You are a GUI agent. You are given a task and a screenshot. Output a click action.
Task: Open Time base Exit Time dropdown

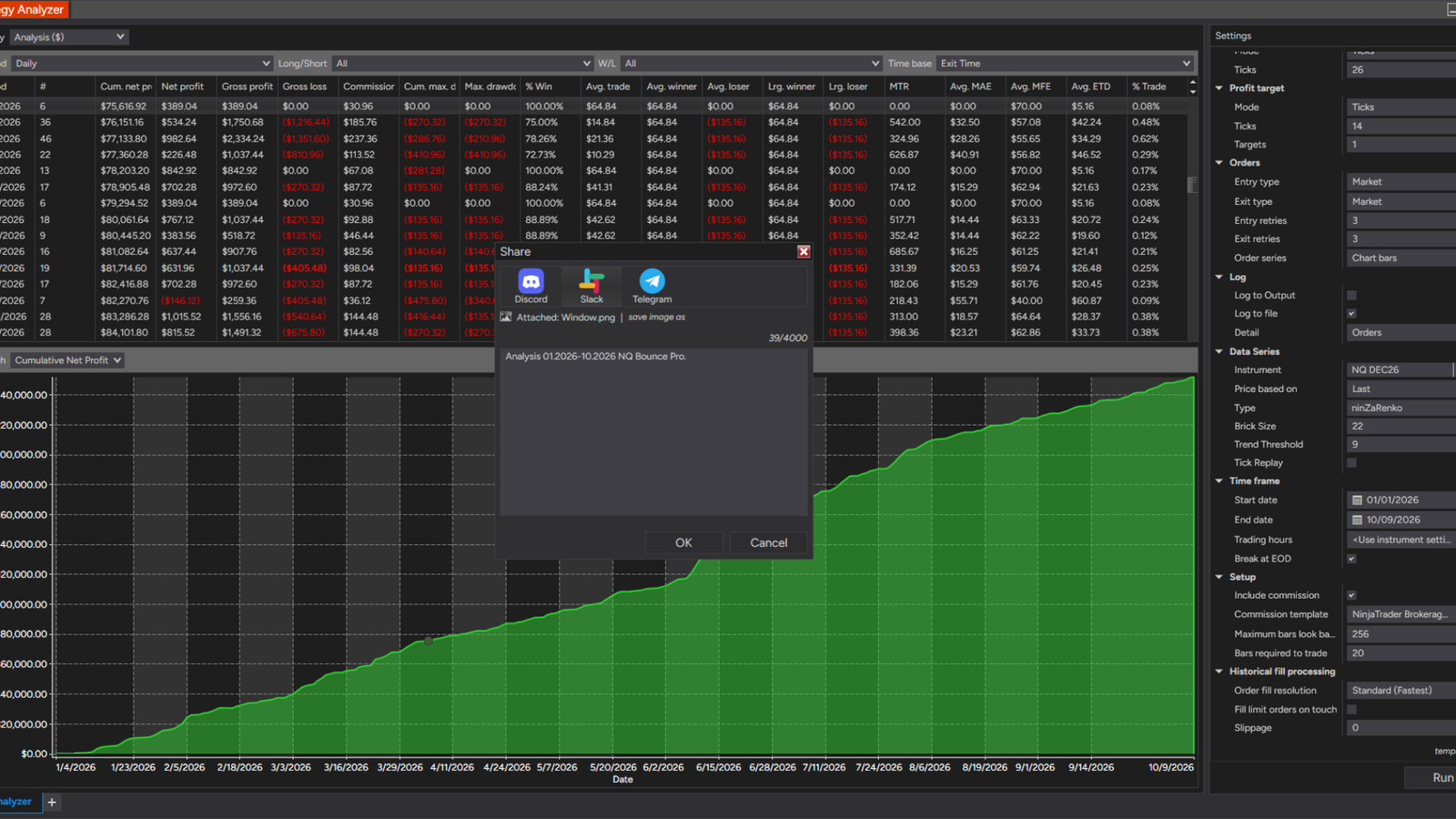click(x=1065, y=64)
